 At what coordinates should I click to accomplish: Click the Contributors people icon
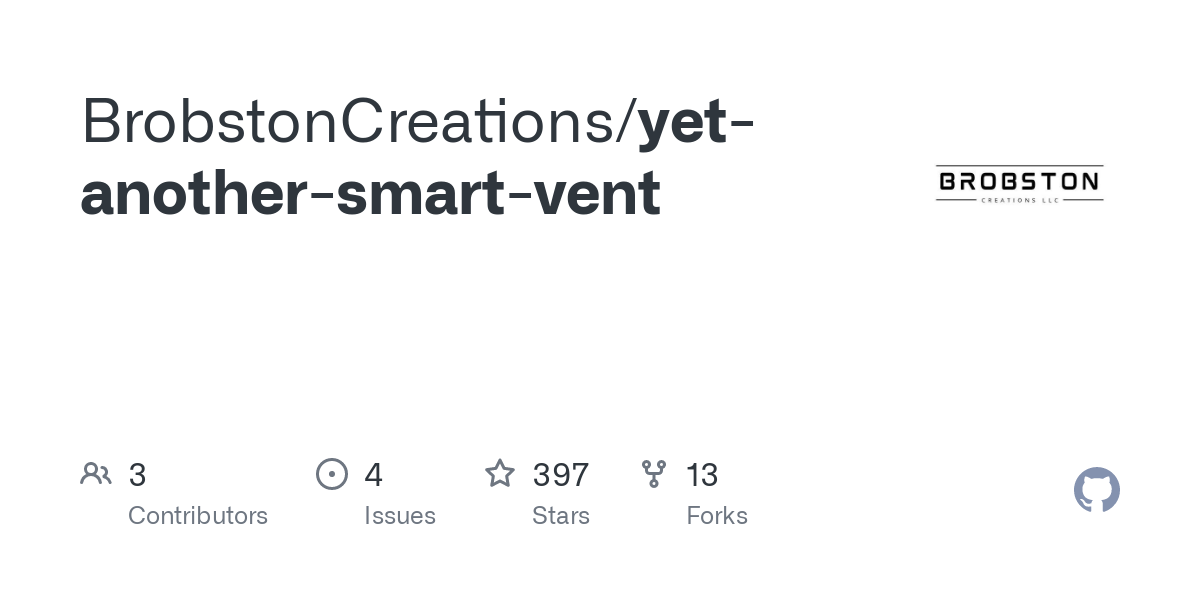[x=96, y=474]
